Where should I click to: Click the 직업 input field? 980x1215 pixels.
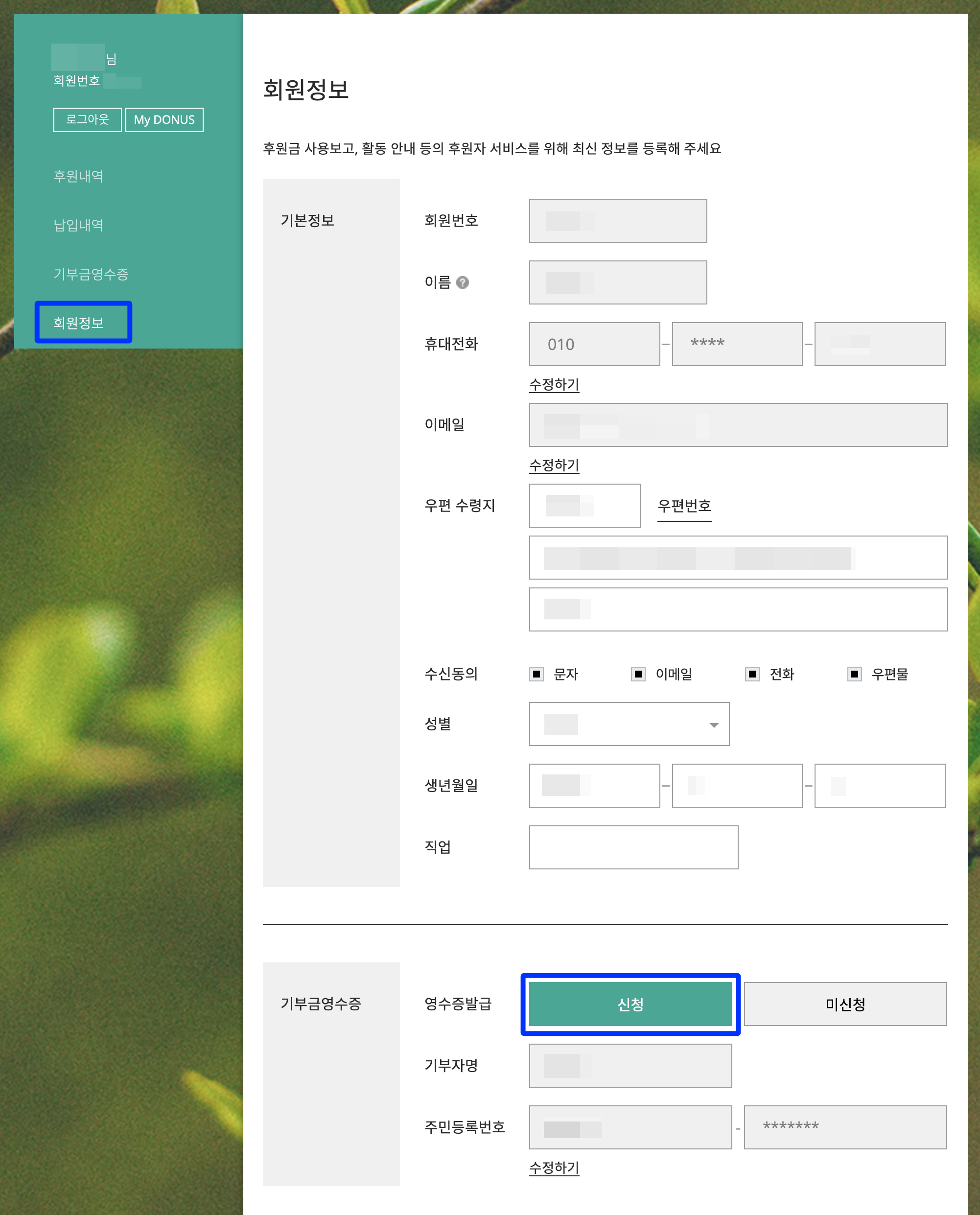633,847
